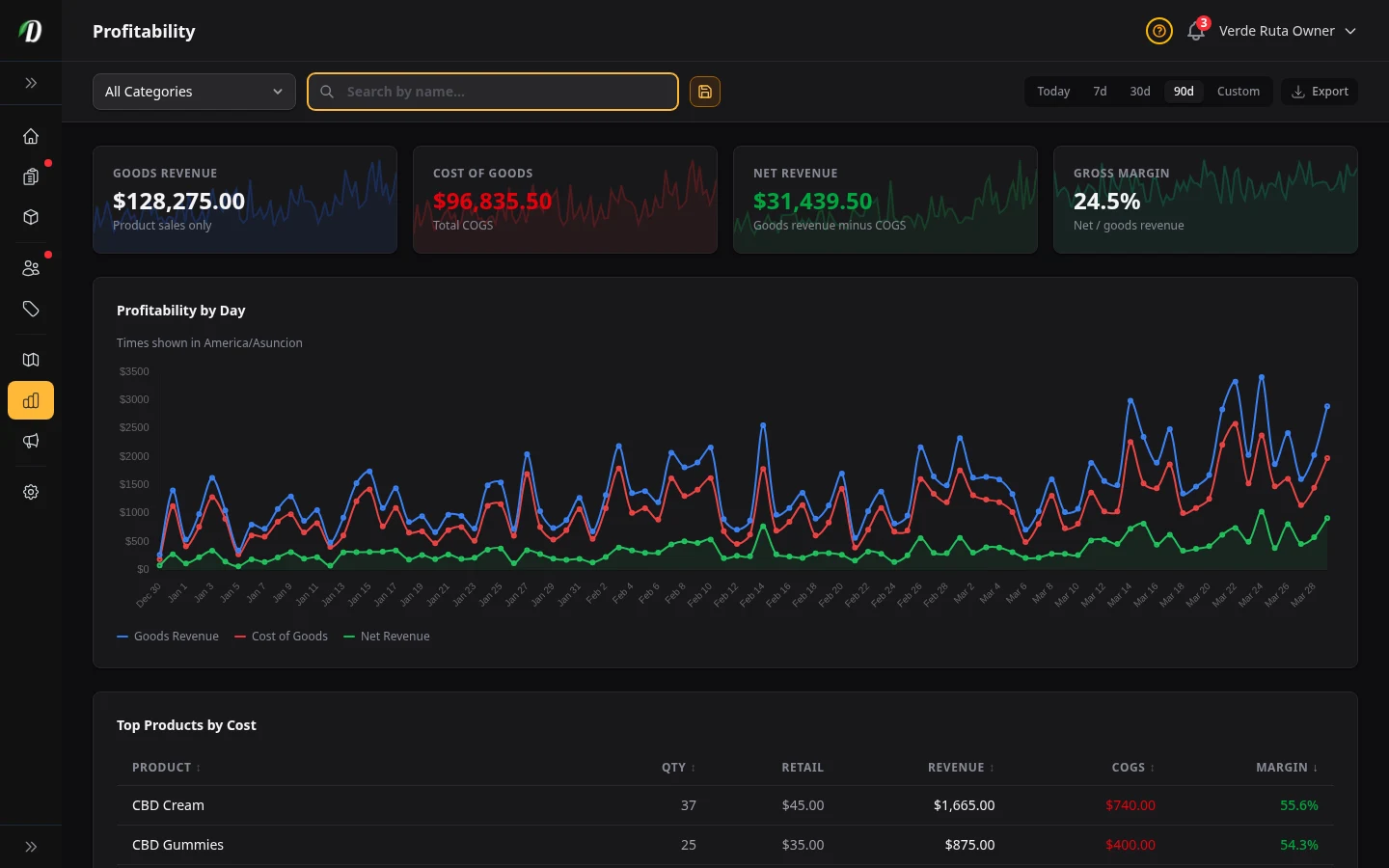Viewport: 1389px width, 868px height.
Task: Toggle Net Revenue visibility in chart legend
Action: 386,636
